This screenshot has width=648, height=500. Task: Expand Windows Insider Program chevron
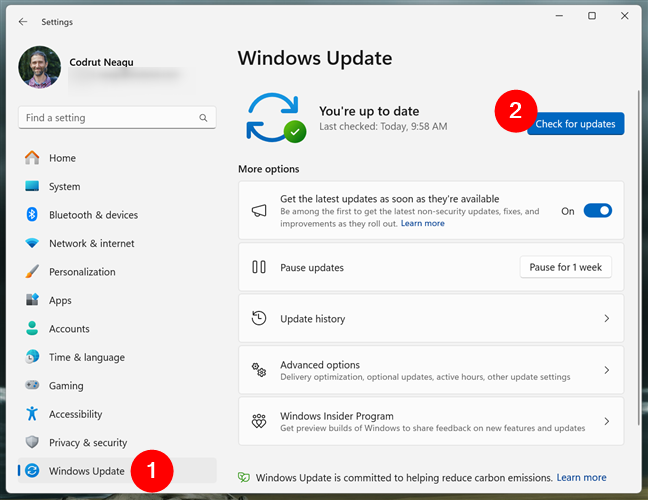pyautogui.click(x=606, y=421)
